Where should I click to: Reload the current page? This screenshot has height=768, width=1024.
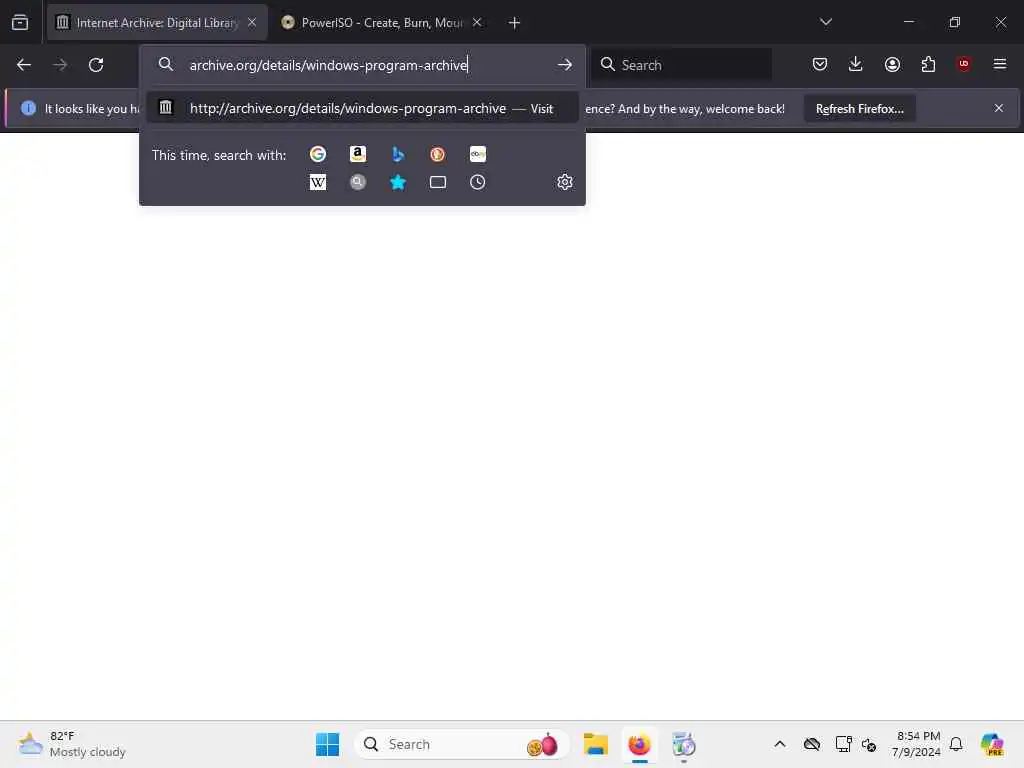[96, 65]
